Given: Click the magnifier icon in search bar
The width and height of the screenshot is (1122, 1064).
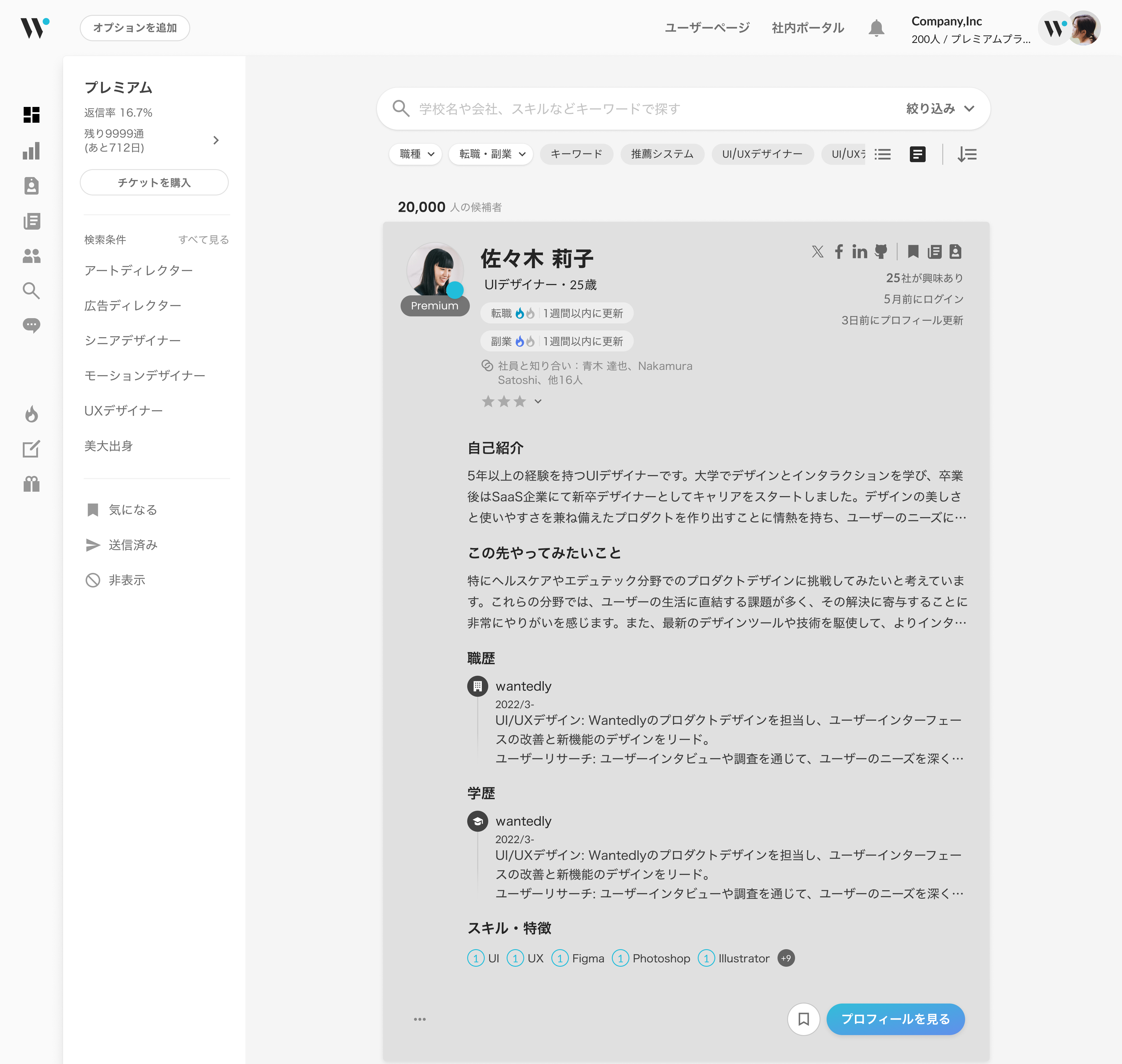Looking at the screenshot, I should [401, 108].
